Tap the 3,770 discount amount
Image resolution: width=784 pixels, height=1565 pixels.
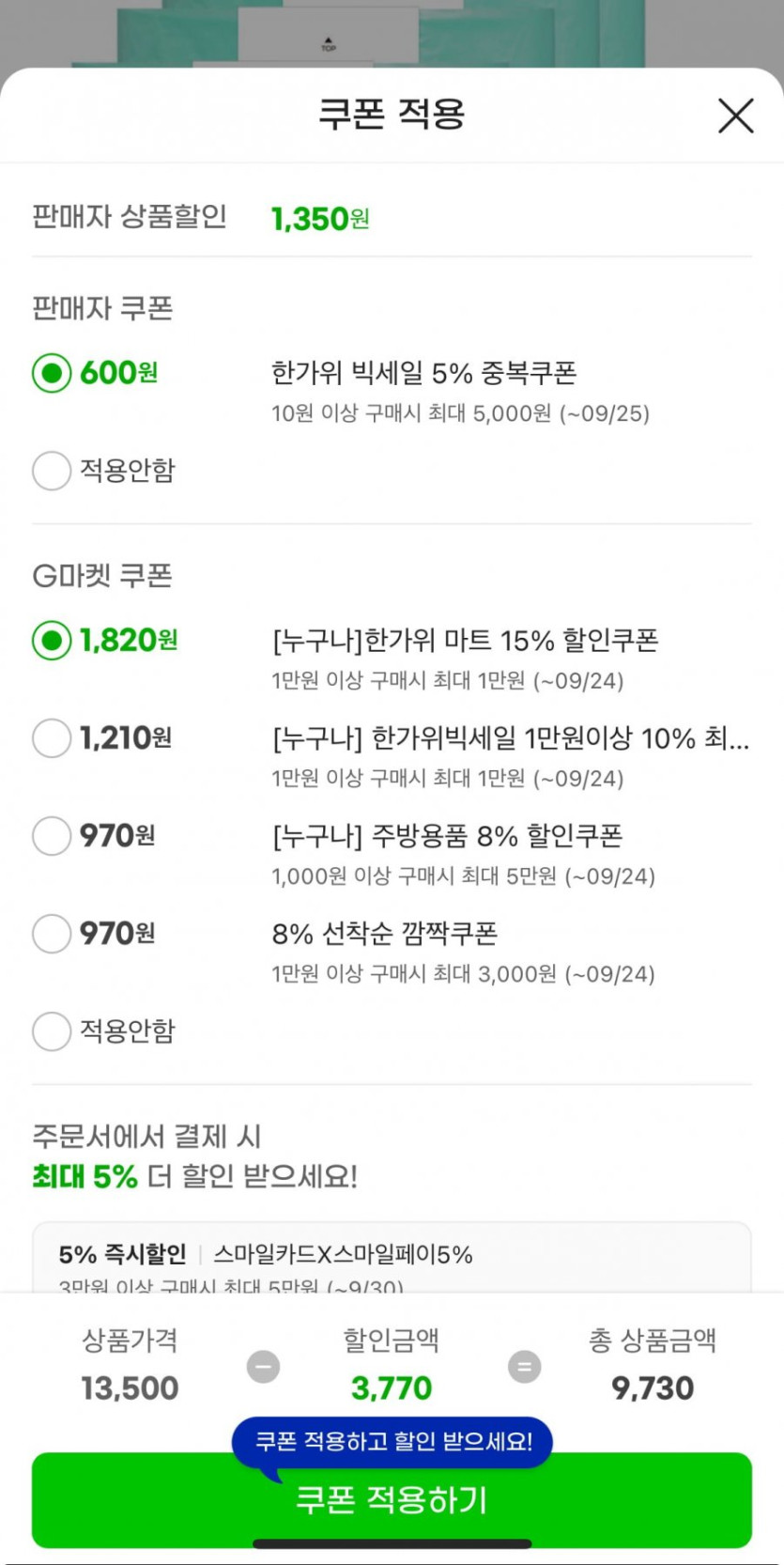[392, 1387]
